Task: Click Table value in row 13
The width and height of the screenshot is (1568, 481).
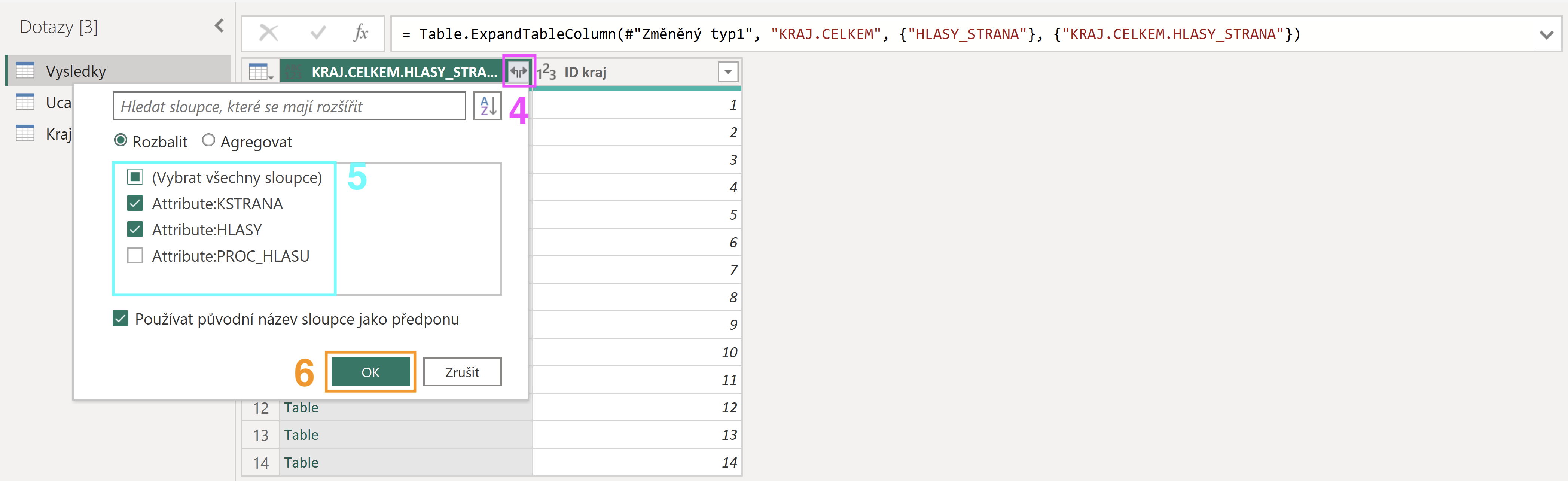Action: (301, 435)
